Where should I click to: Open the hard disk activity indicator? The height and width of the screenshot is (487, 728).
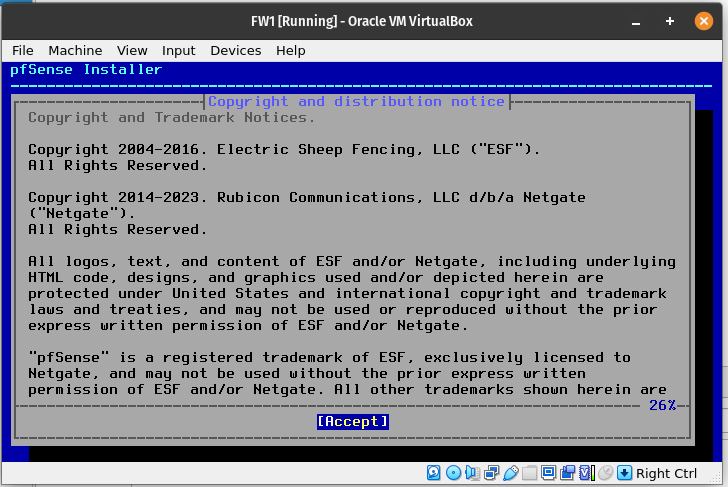point(434,473)
